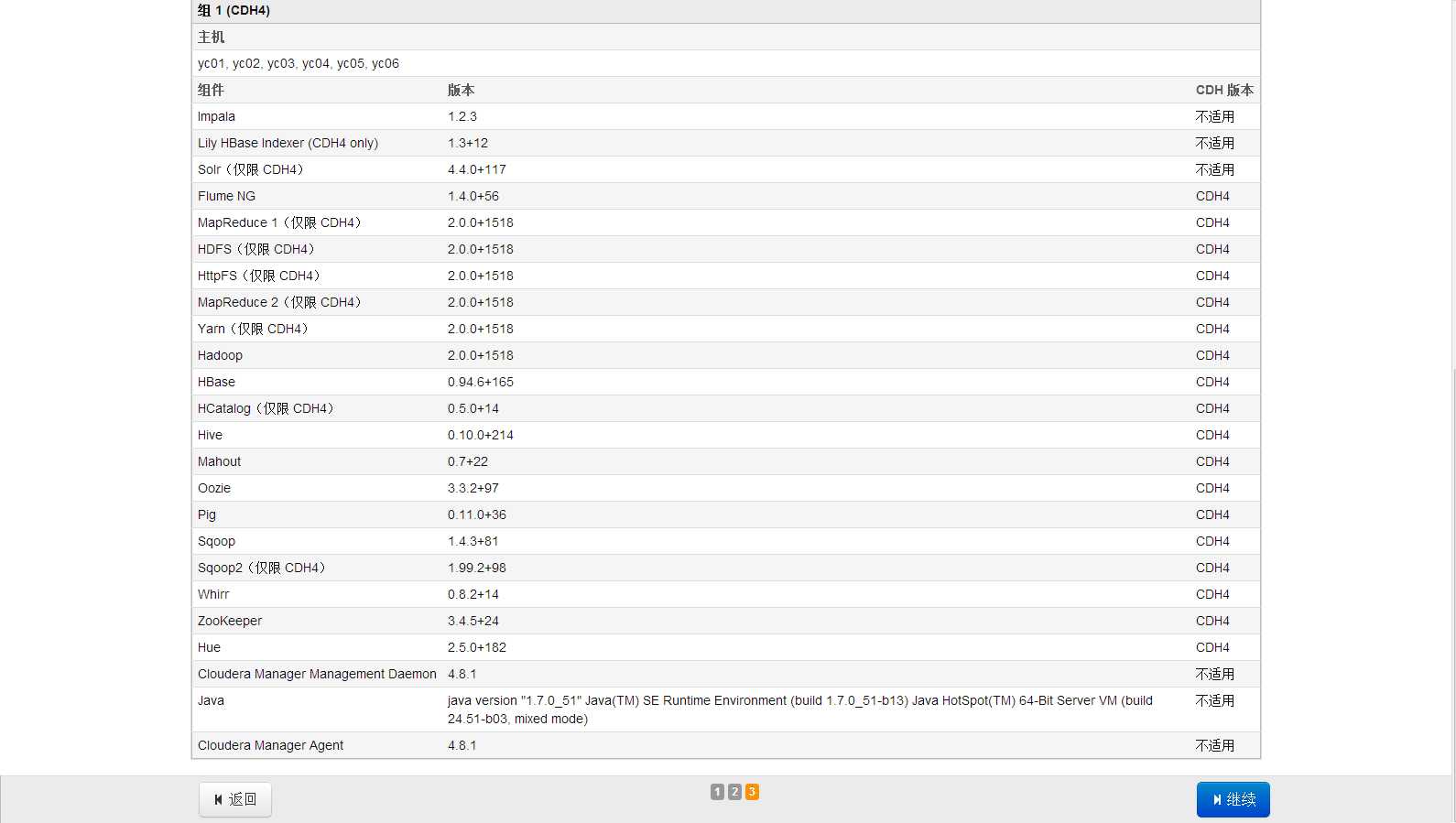Click the 版本 column header
Image resolution: width=1456 pixels, height=823 pixels.
(461, 90)
